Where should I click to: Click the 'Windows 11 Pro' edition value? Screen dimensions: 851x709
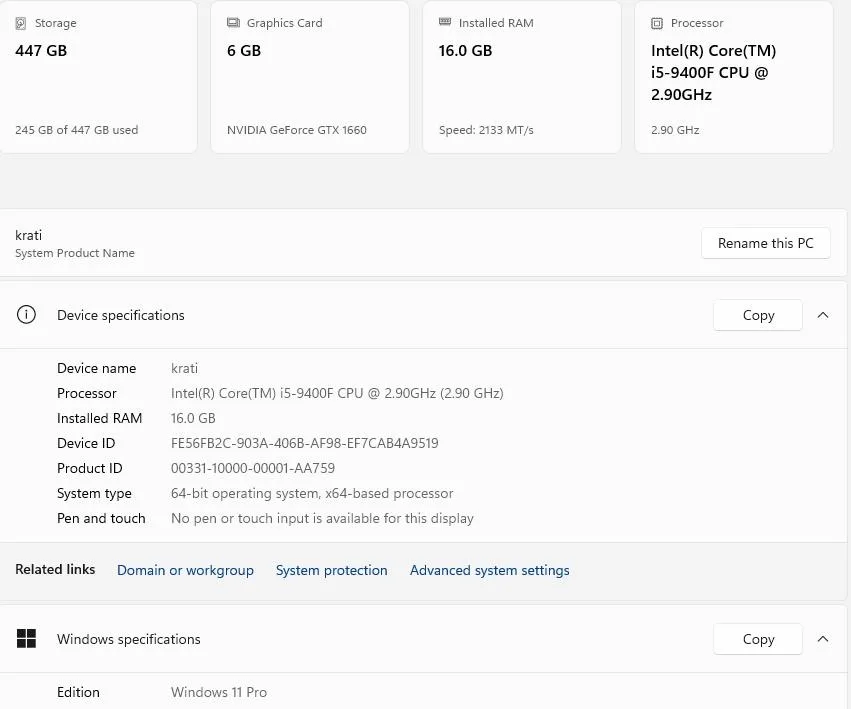tap(219, 692)
